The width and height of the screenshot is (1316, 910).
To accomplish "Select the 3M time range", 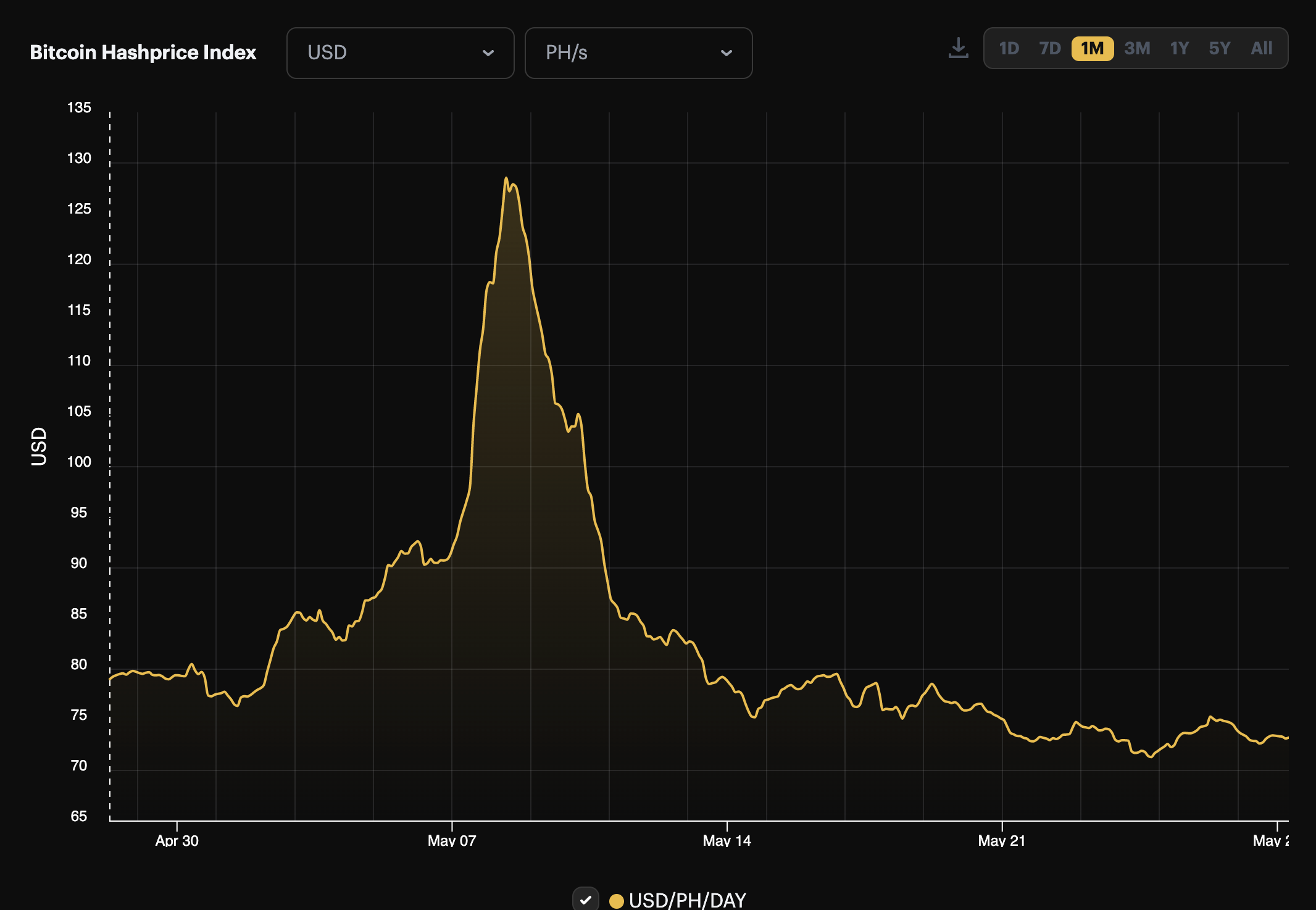I will pyautogui.click(x=1138, y=48).
